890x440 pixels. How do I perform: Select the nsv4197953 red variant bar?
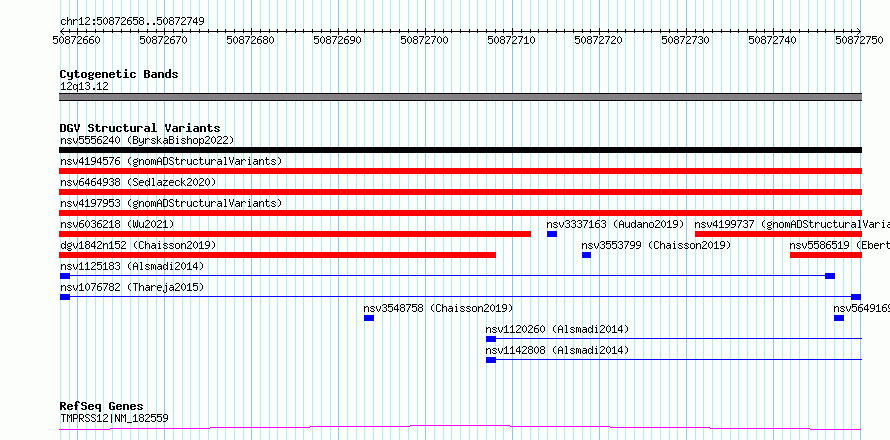point(460,213)
